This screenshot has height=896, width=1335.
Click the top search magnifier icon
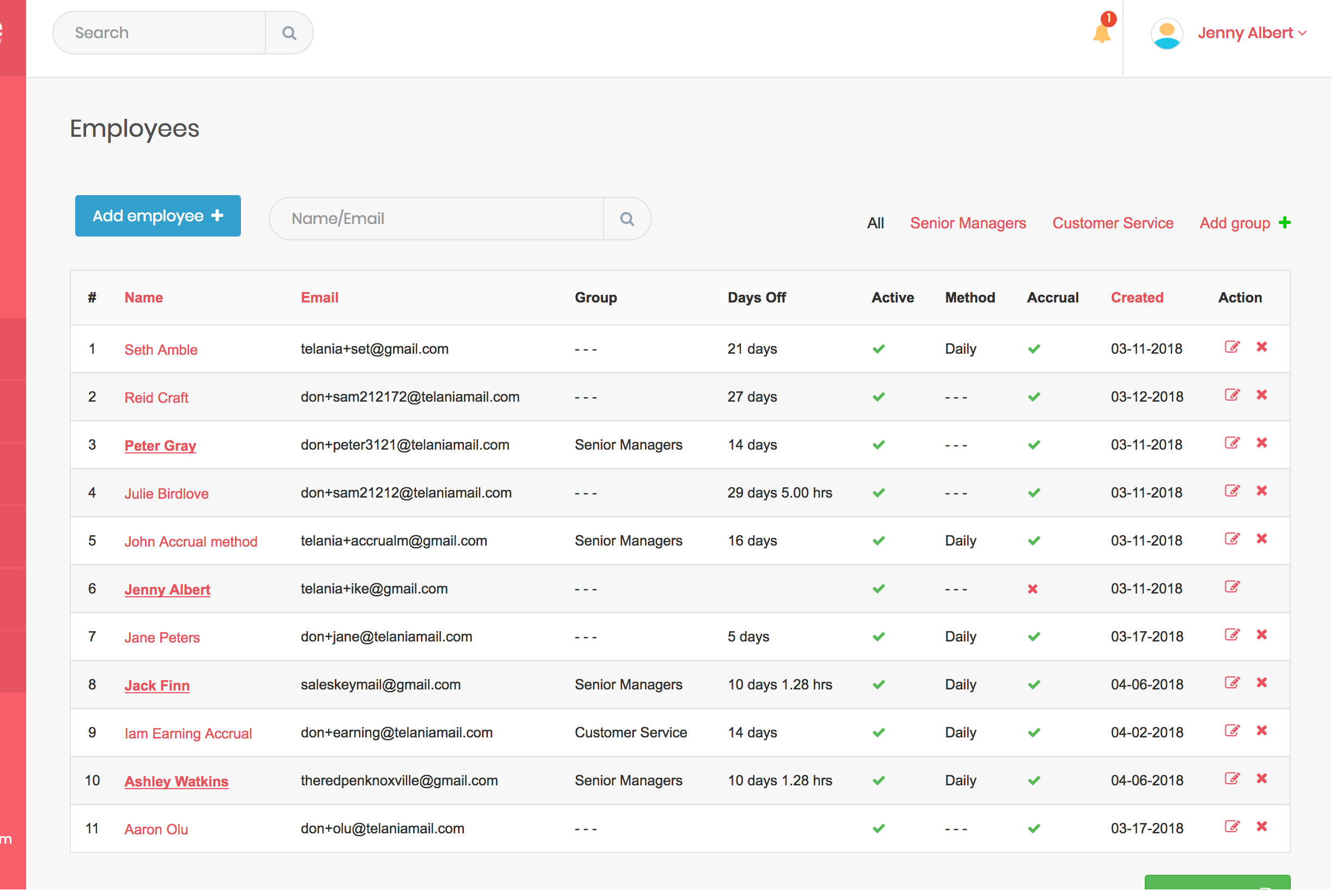(x=291, y=33)
